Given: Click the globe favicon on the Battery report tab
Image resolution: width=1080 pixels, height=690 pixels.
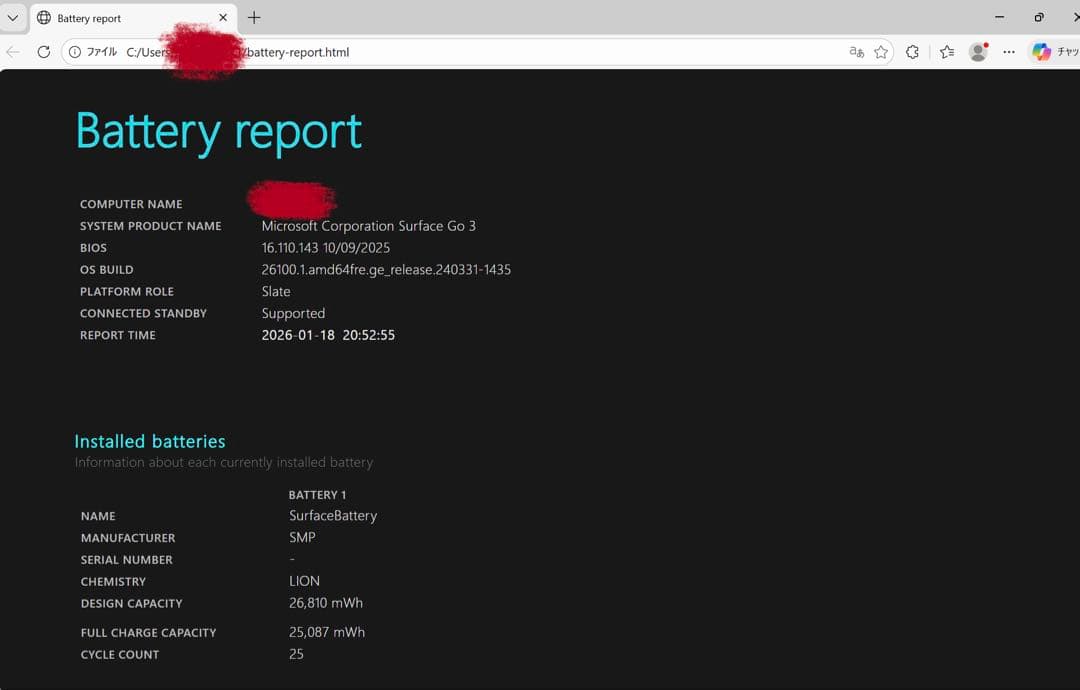Looking at the screenshot, I should (x=42, y=17).
